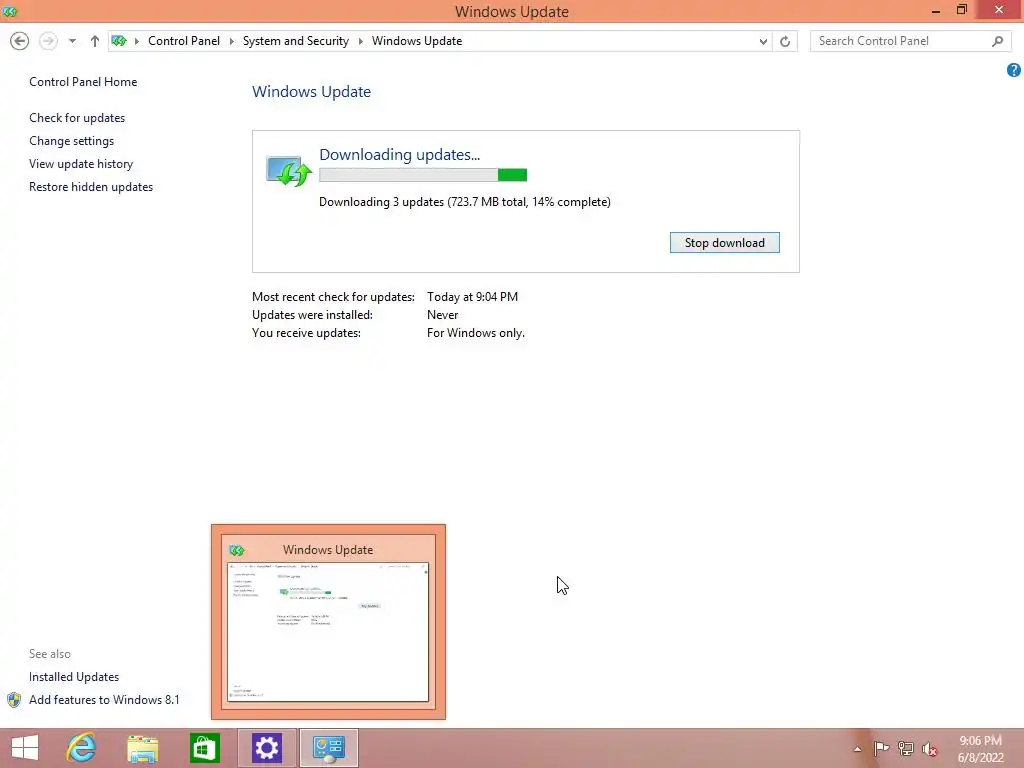The image size is (1024, 768).
Task: Open Change settings
Action: tap(71, 140)
